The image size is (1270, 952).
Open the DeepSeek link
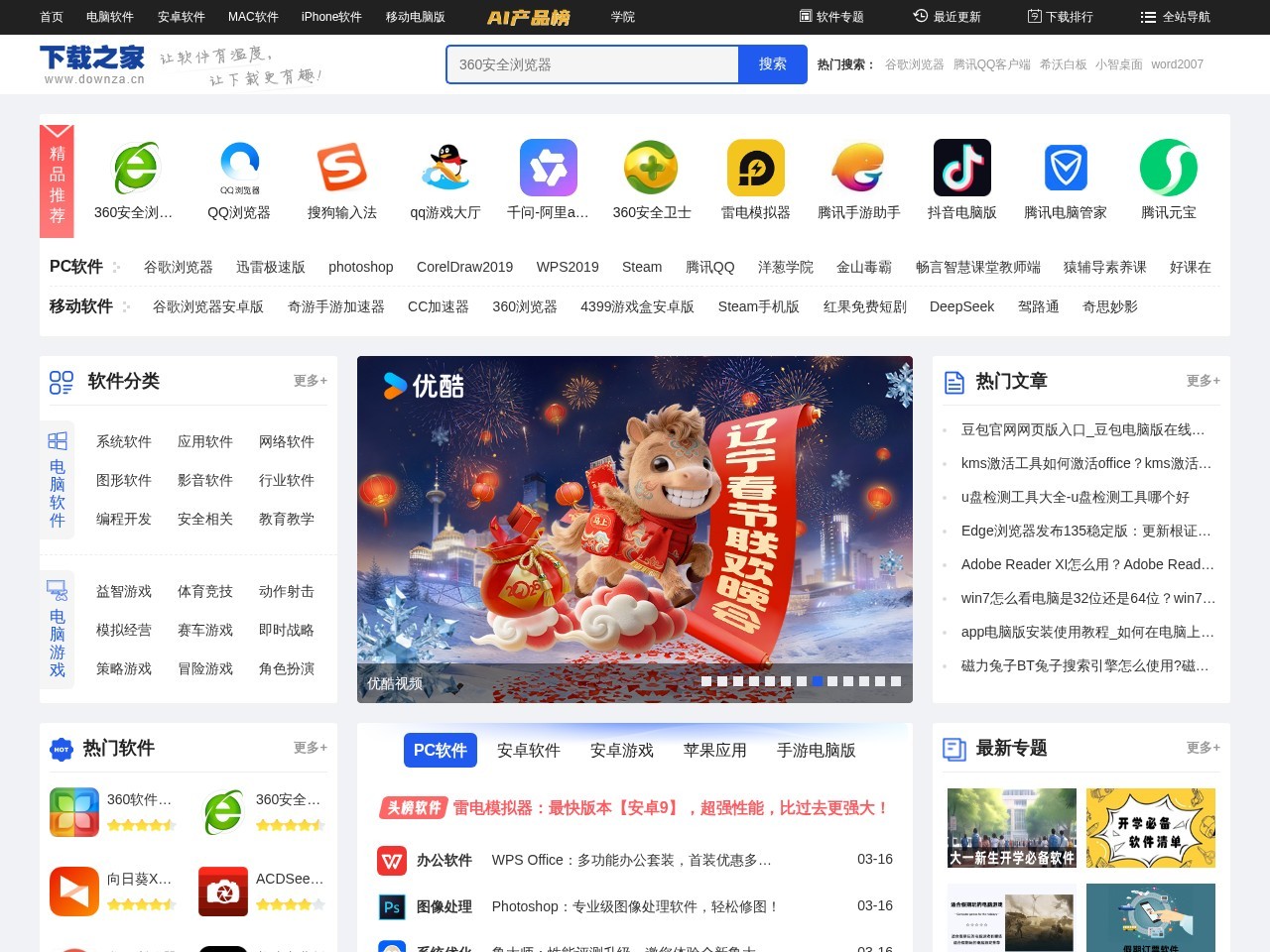coord(961,306)
